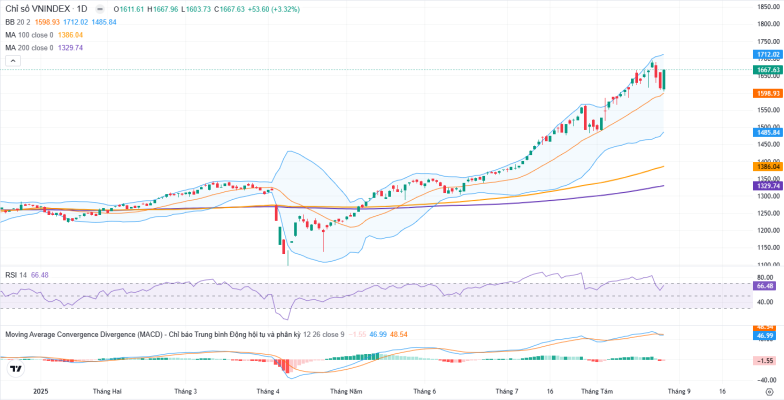Viewport: 784px width, 400px height.
Task: Click Tháng Năm on the time axis
Action: 348,391
